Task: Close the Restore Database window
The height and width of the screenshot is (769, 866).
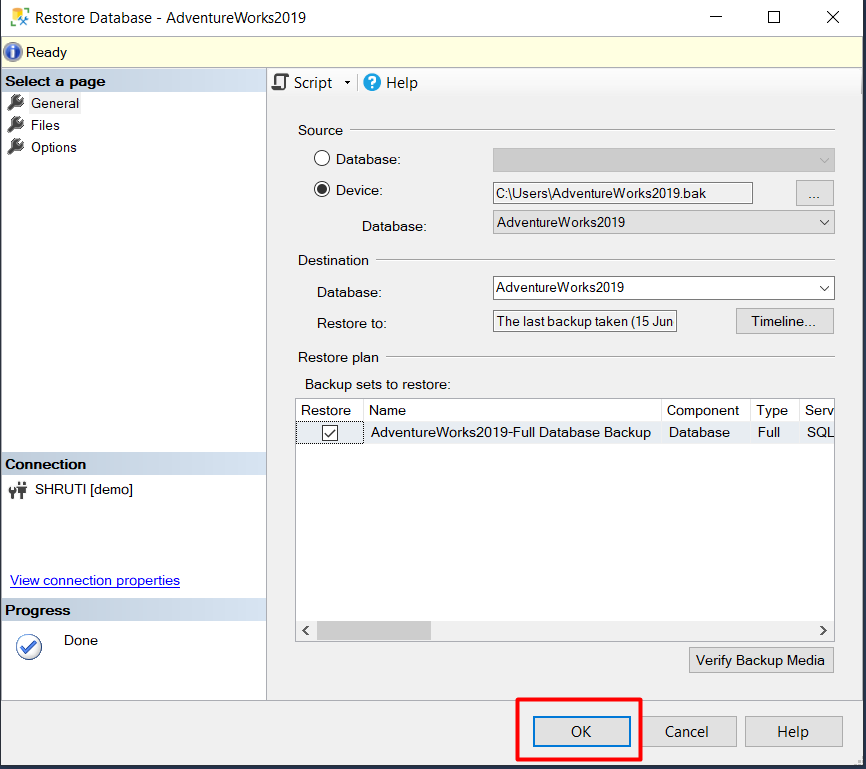Action: click(833, 17)
